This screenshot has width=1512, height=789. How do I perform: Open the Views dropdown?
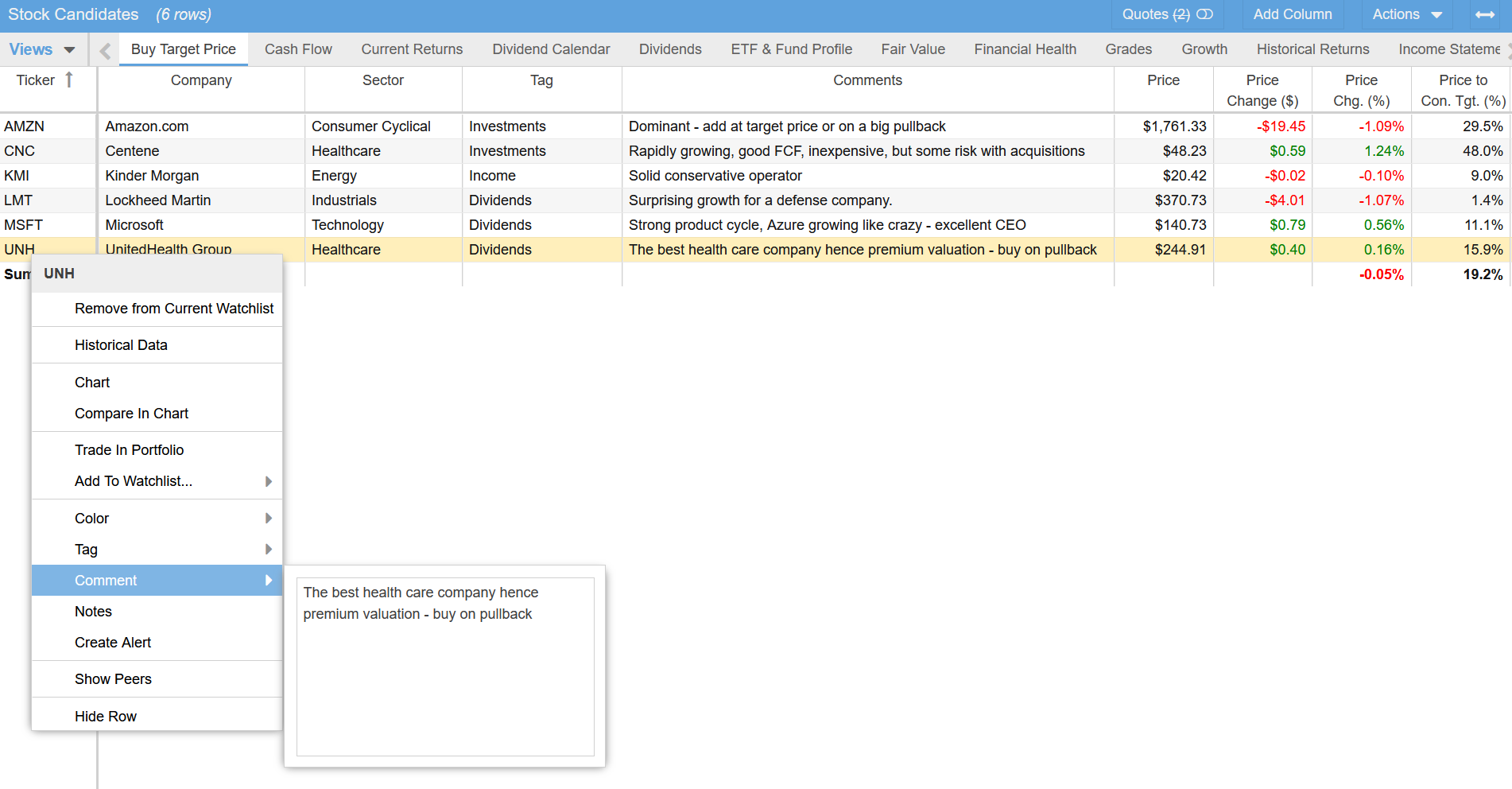coord(41,49)
